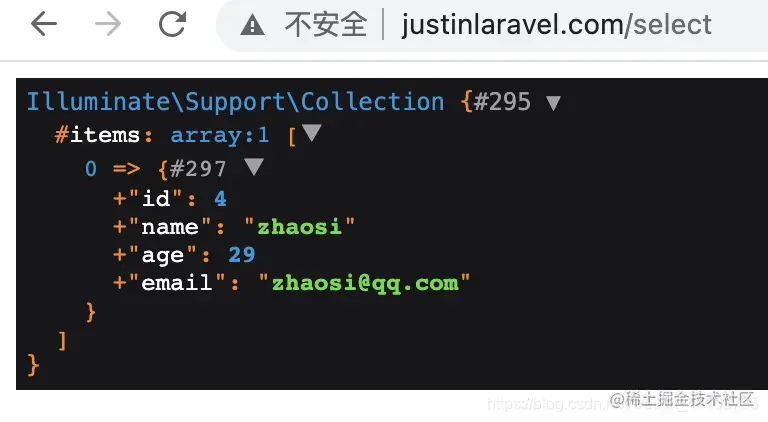
Task: Collapse the object #297 triangle
Action: (254, 166)
